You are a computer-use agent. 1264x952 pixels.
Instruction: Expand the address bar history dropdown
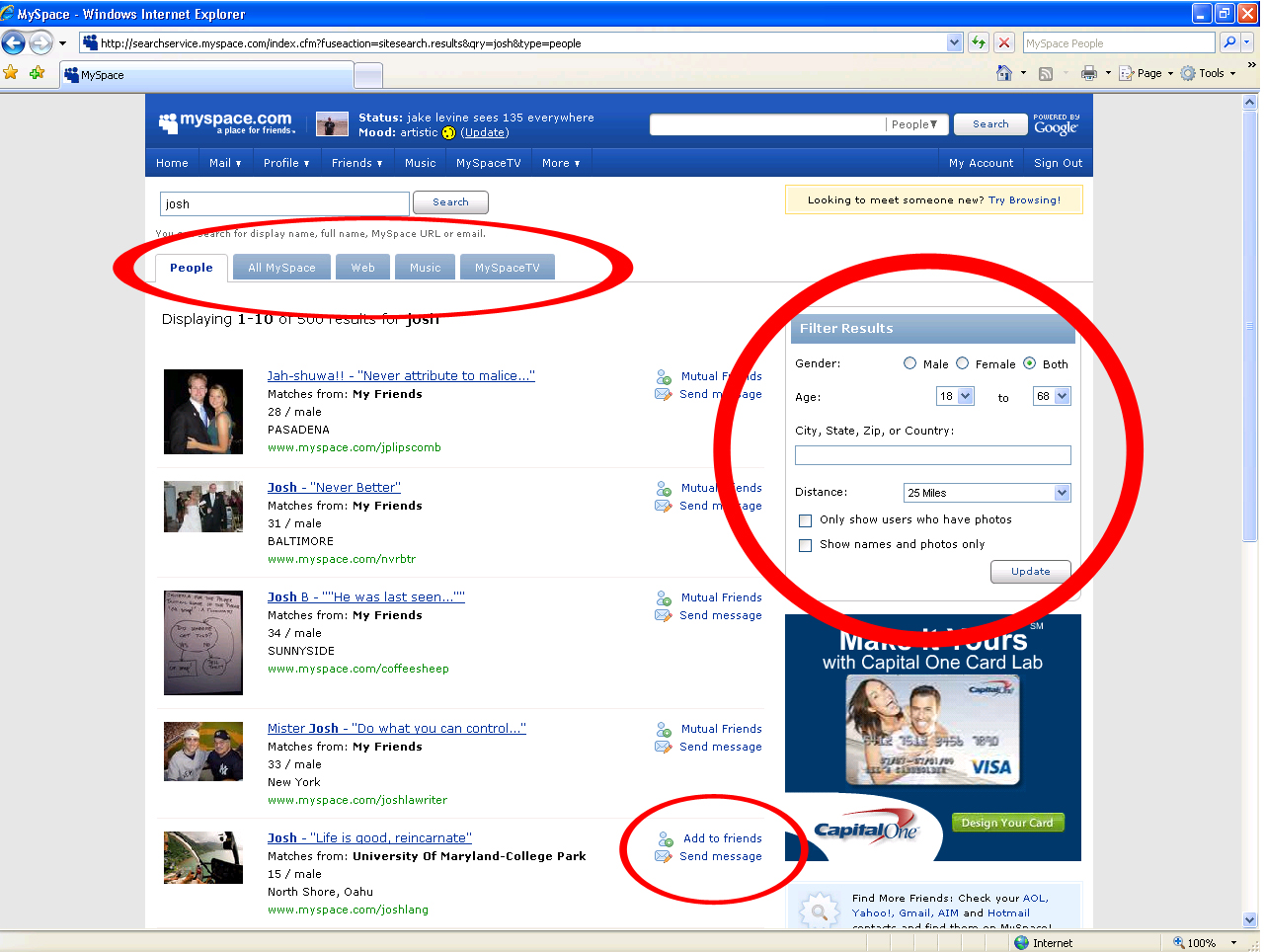pyautogui.click(x=954, y=42)
